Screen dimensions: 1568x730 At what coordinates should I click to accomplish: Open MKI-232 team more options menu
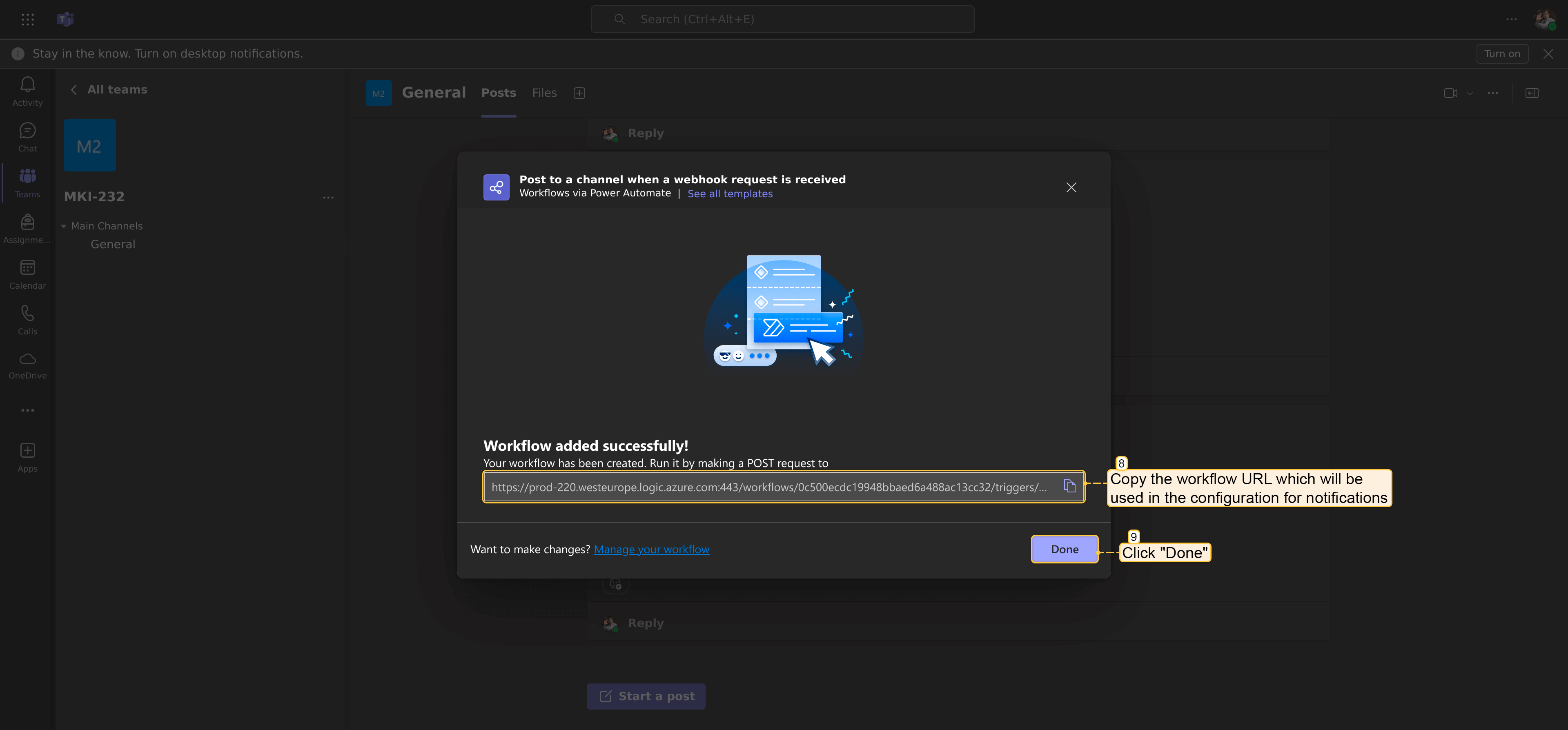click(x=328, y=197)
